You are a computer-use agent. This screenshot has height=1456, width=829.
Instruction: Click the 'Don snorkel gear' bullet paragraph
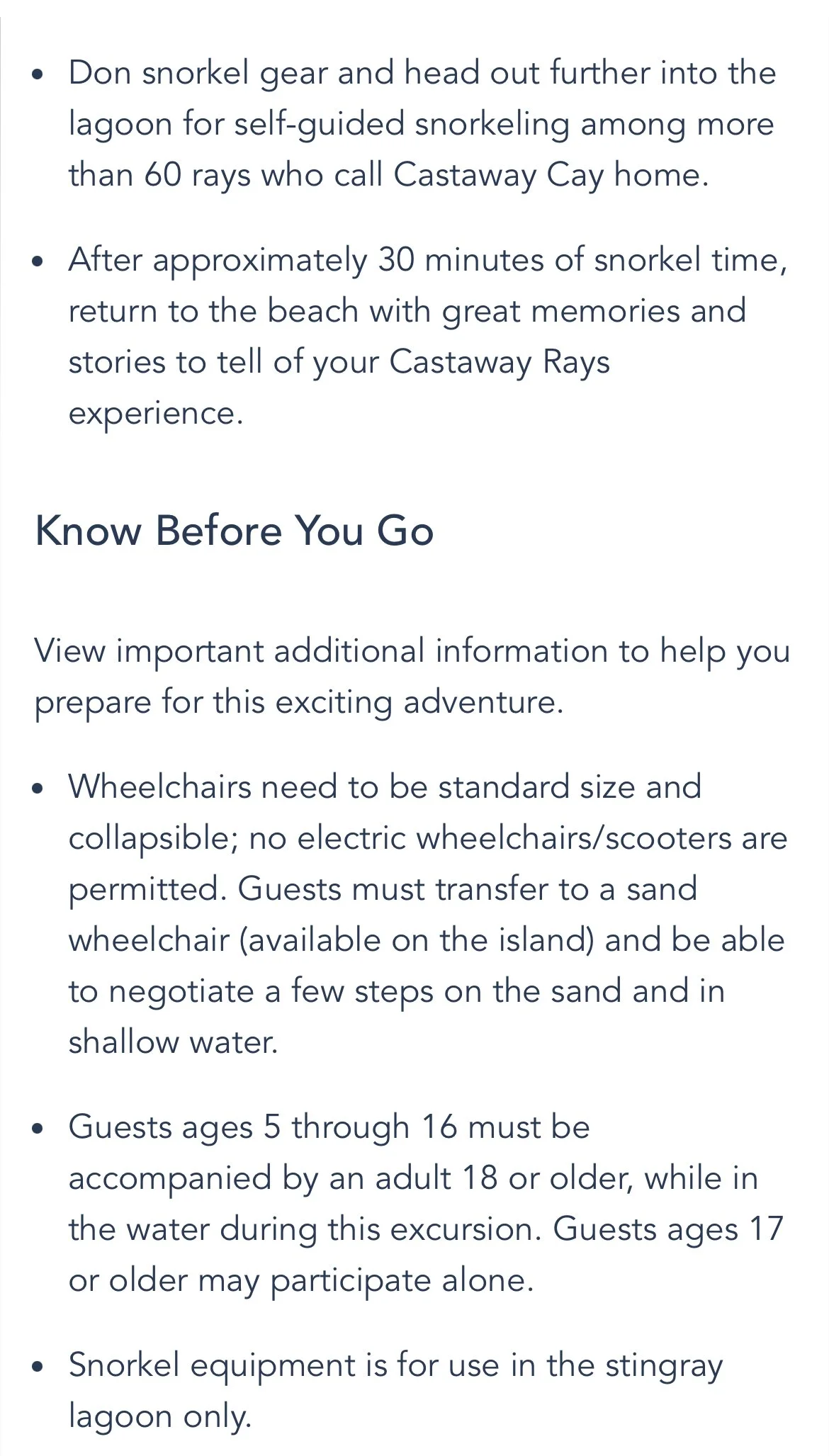coord(422,124)
